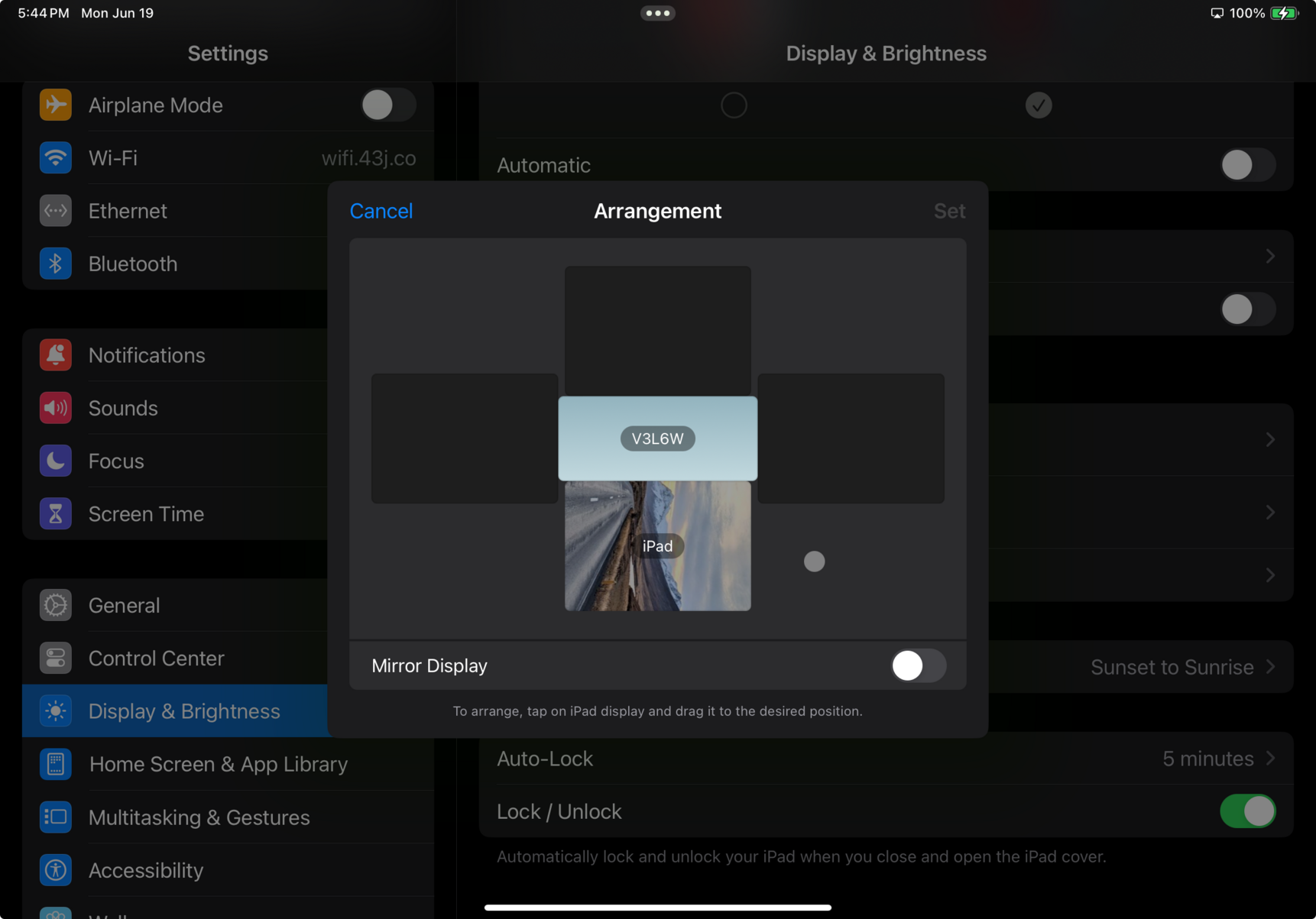
Task: Click the Ethernet connector icon
Action: (55, 211)
